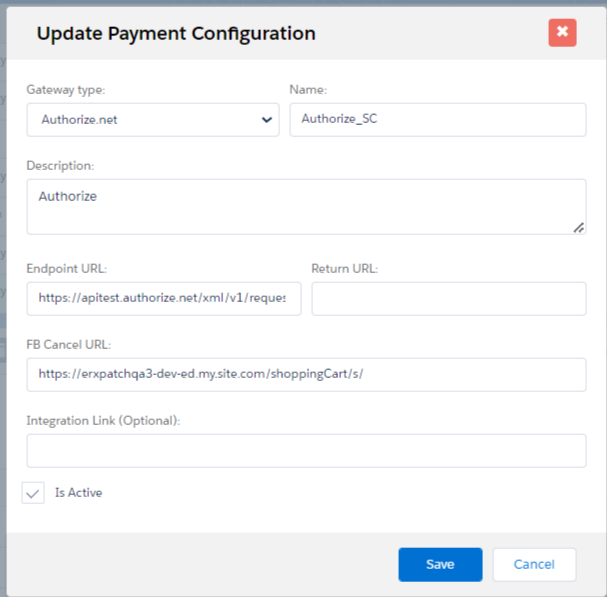This screenshot has width=607, height=597.
Task: Click the "Gateway type:" label
Action: point(65,90)
